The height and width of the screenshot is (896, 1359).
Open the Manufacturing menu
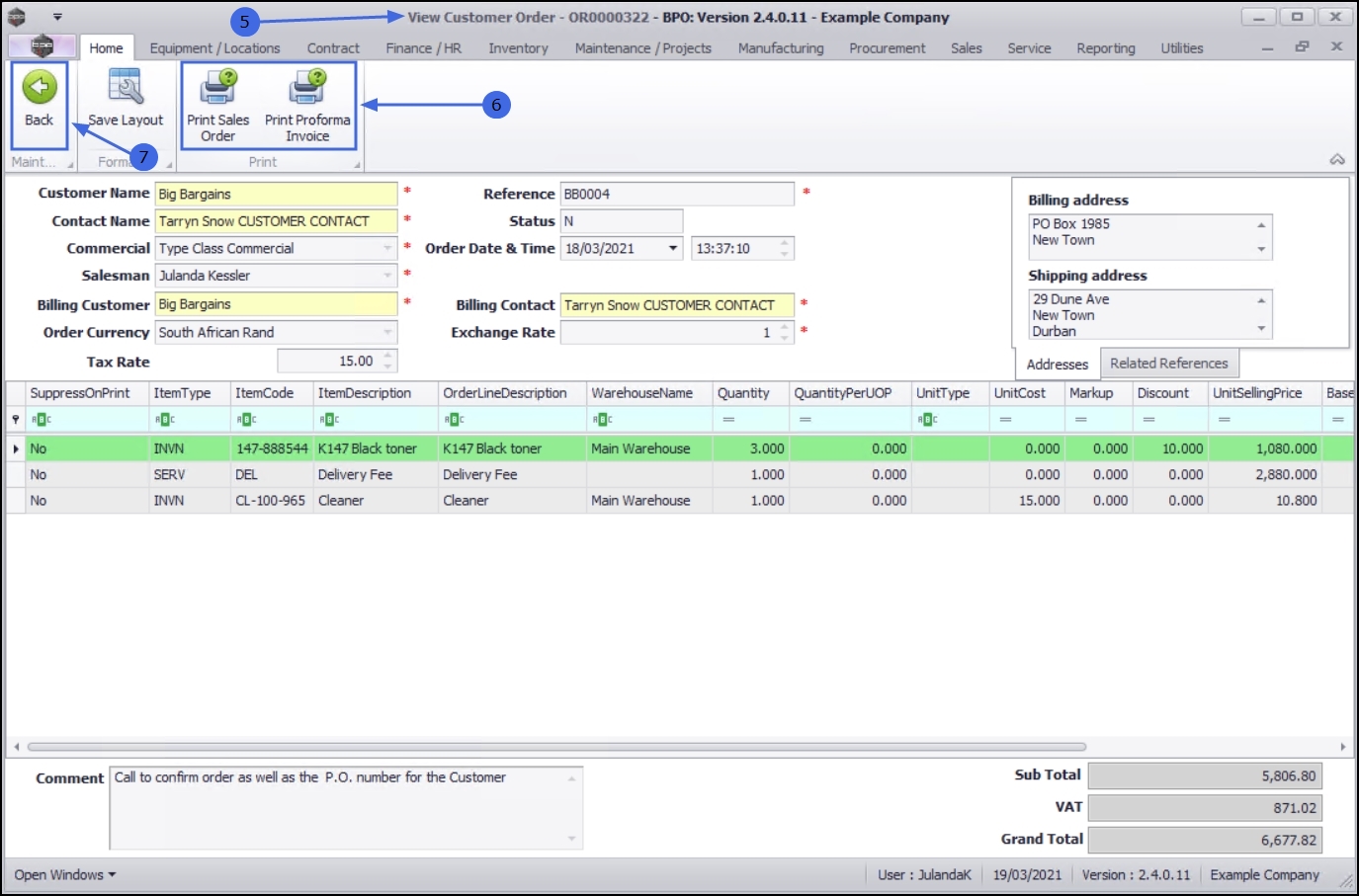pyautogui.click(x=781, y=48)
